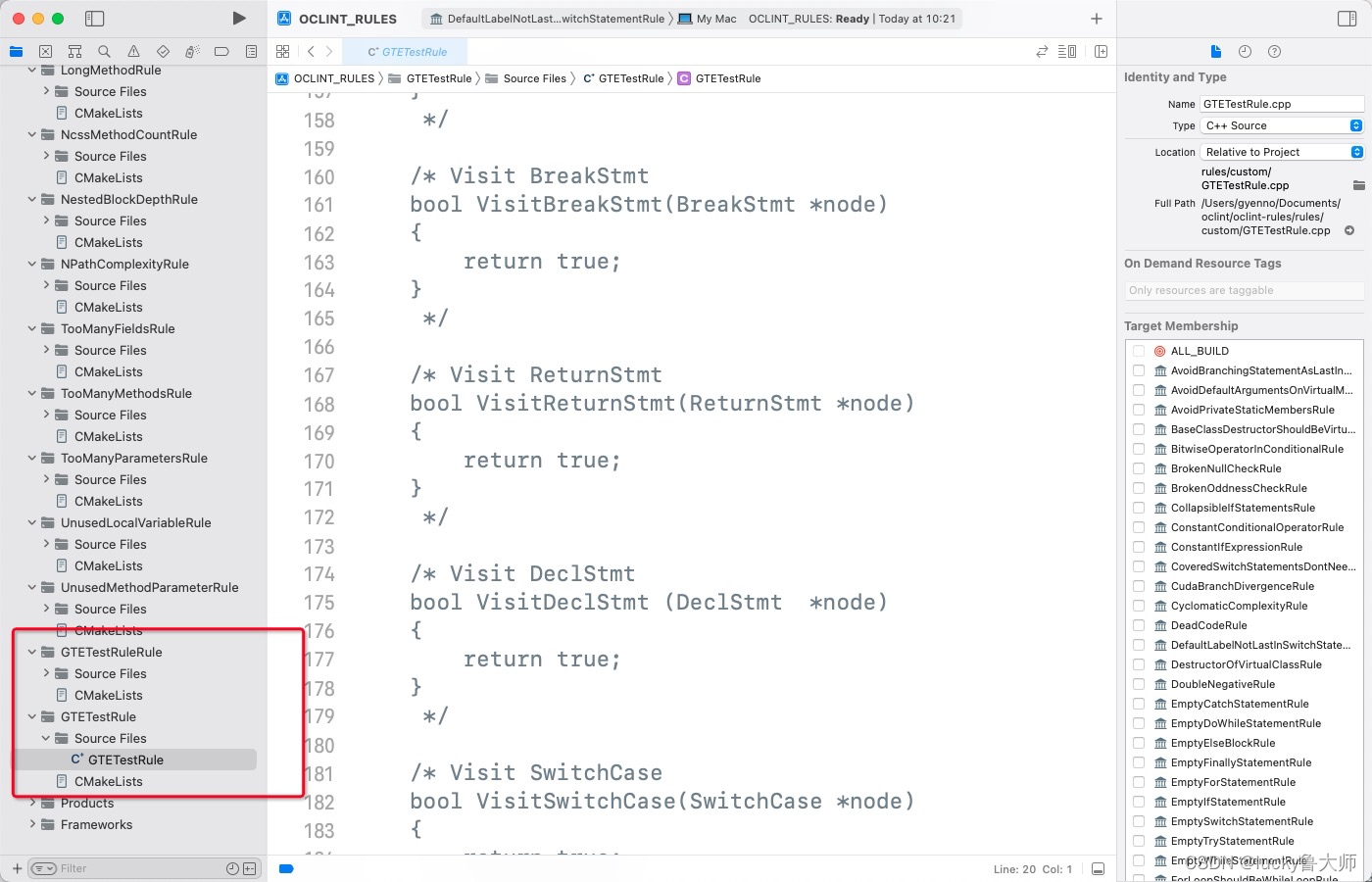
Task: Expand Source Files under GTETestRuleRule
Action: pos(46,673)
